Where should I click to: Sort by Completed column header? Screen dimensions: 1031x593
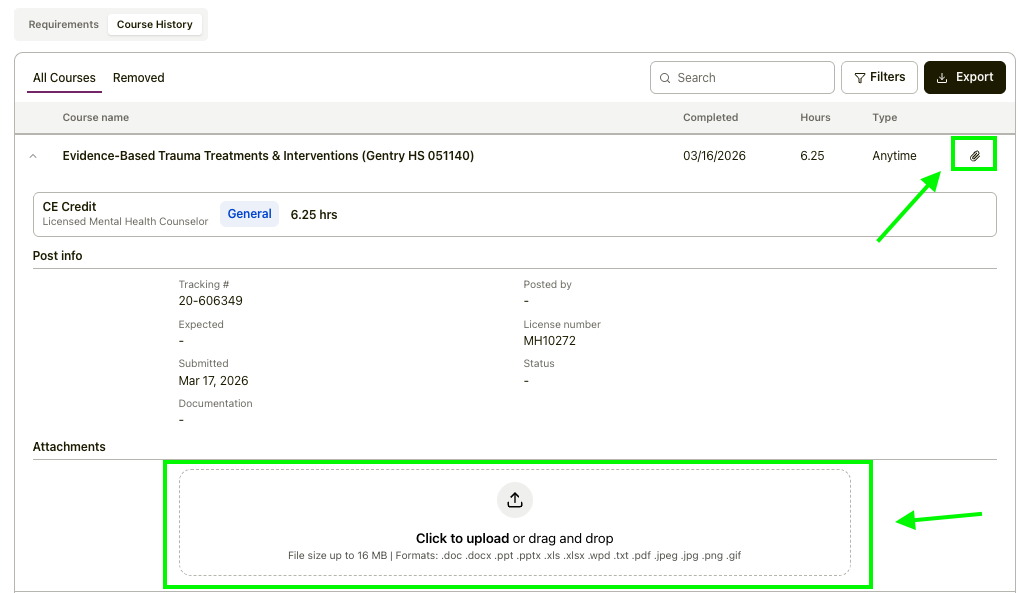point(710,118)
